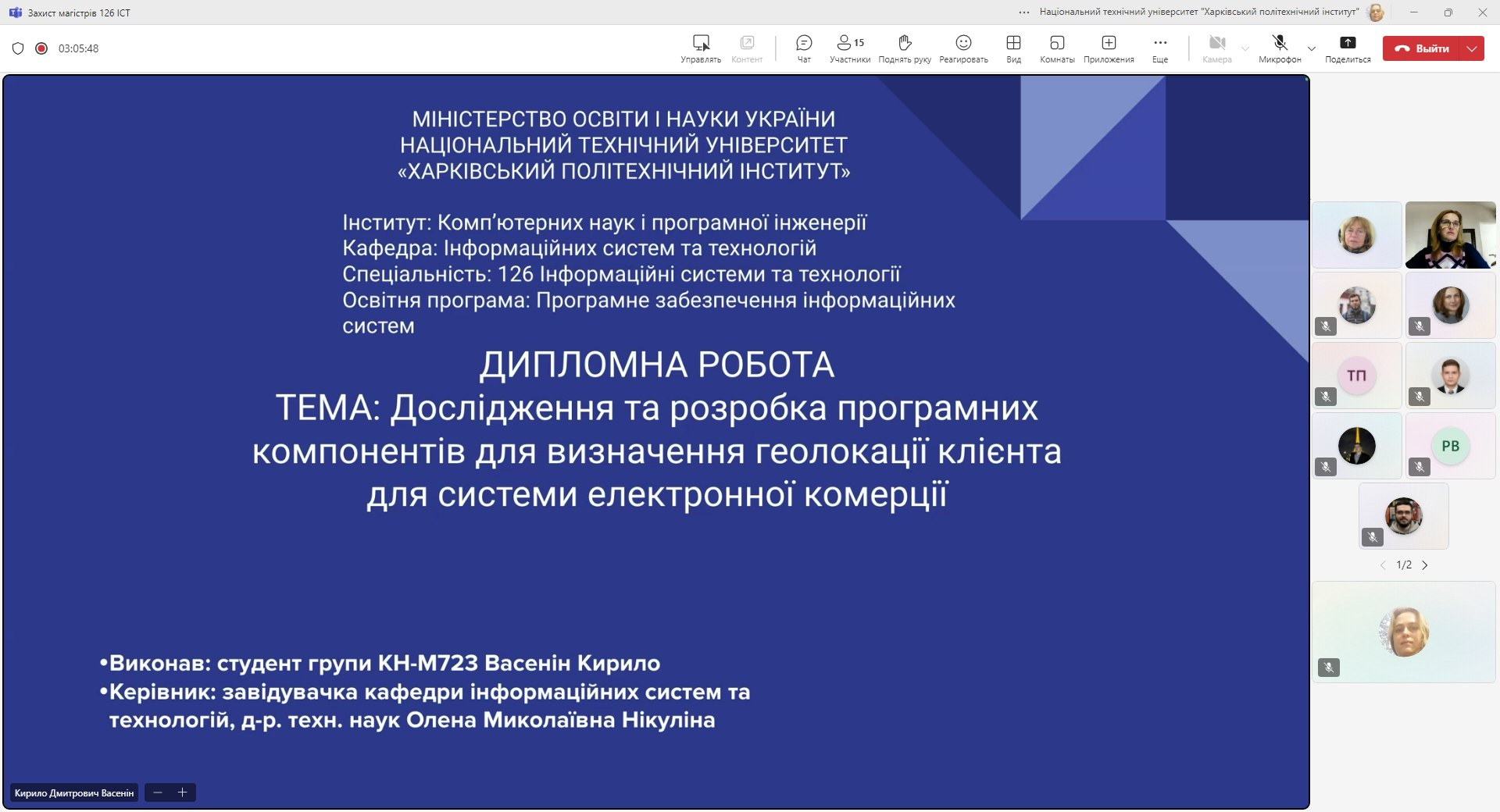
Task: Raise your hand in the meeting
Action: pyautogui.click(x=905, y=48)
